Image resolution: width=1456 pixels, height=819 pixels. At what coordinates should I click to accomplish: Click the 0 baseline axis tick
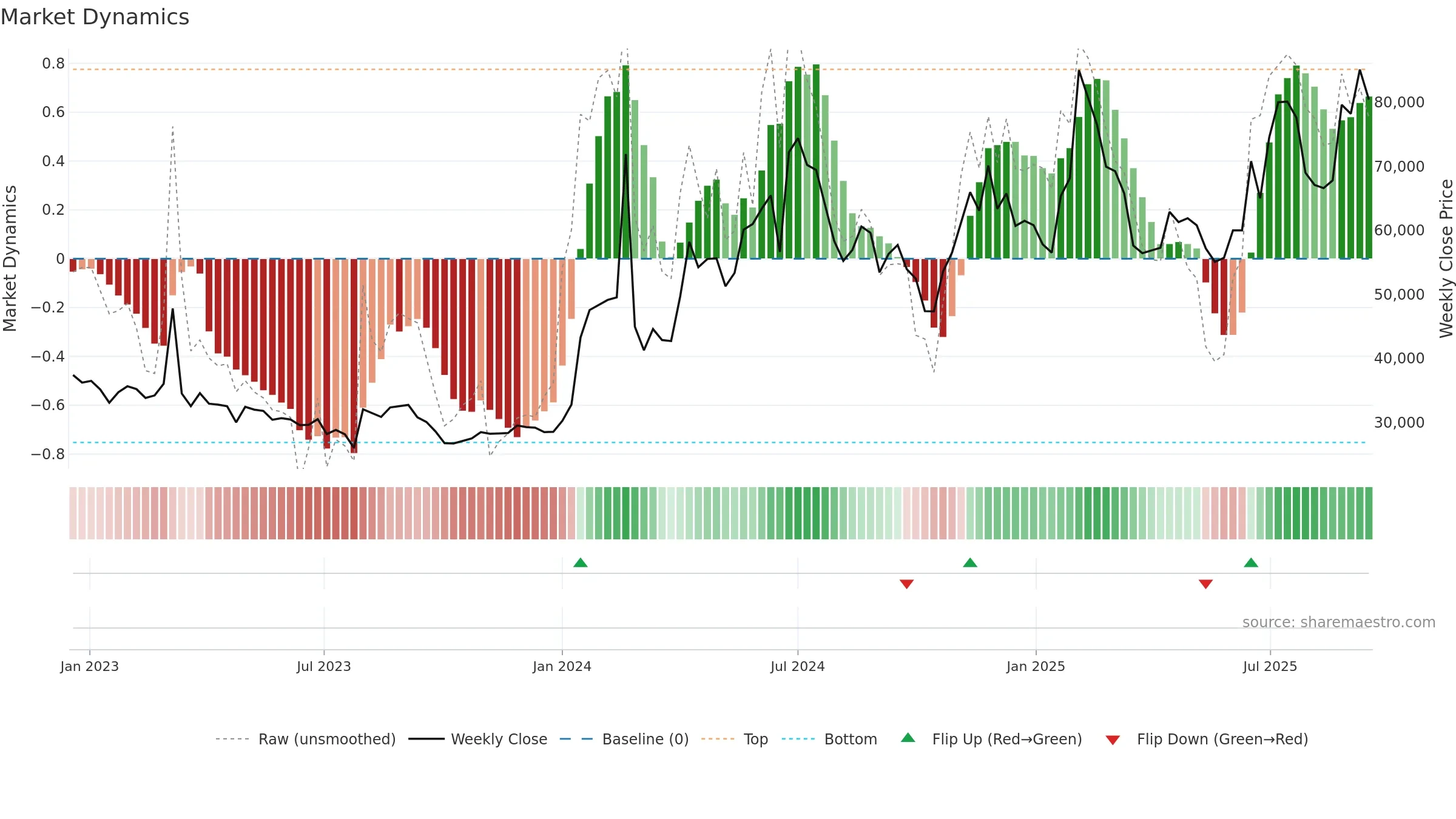coord(60,258)
